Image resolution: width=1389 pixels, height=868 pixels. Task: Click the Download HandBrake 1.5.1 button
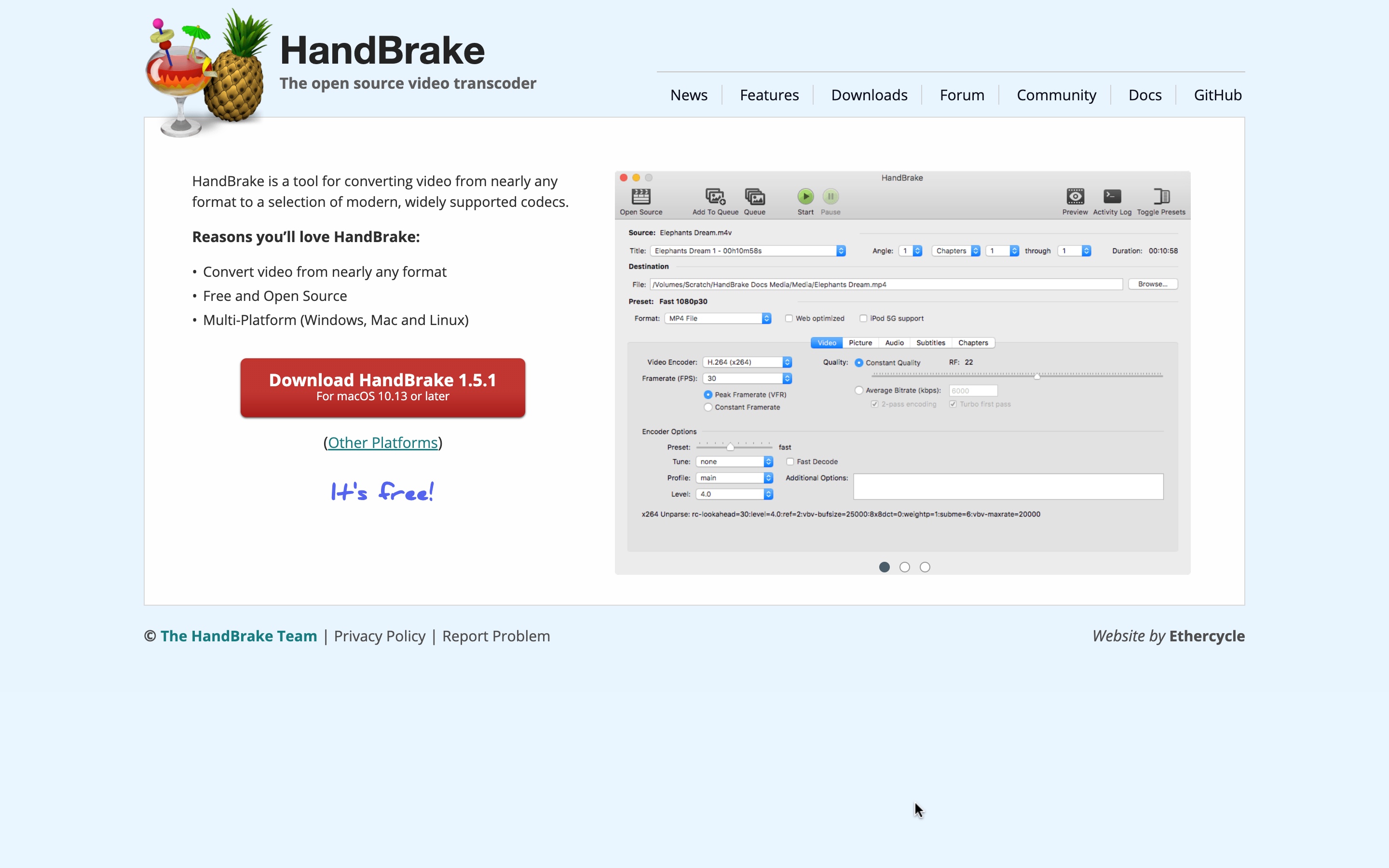(x=382, y=388)
